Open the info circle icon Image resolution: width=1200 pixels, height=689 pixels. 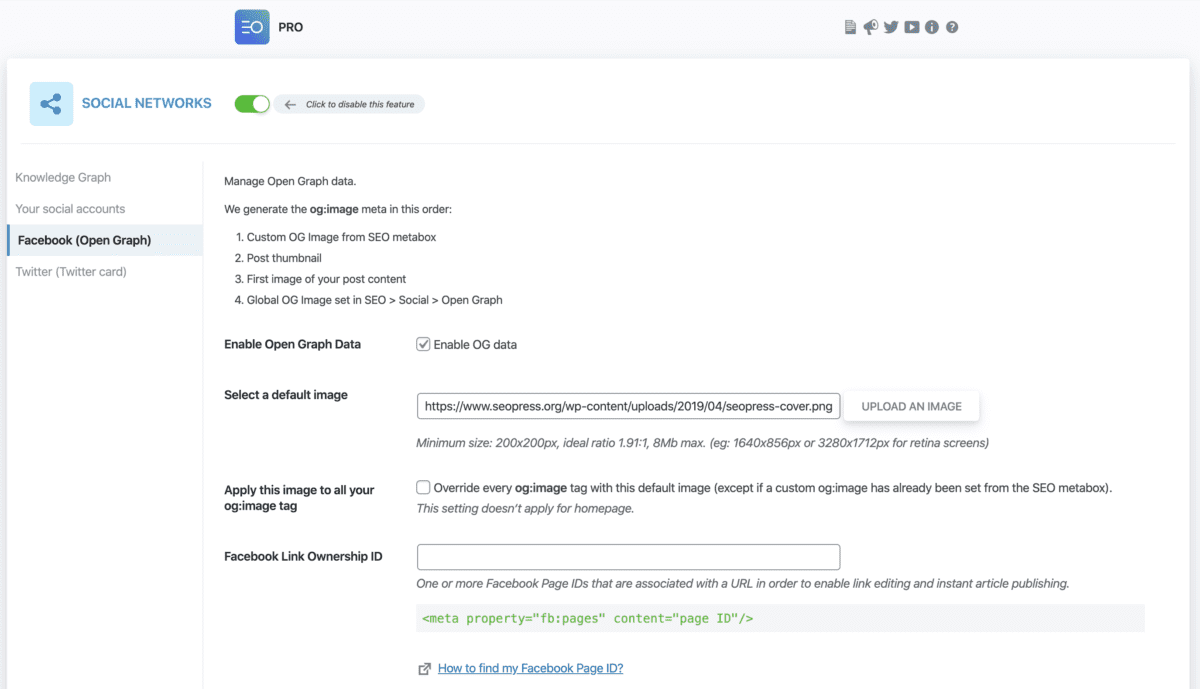pyautogui.click(x=932, y=28)
